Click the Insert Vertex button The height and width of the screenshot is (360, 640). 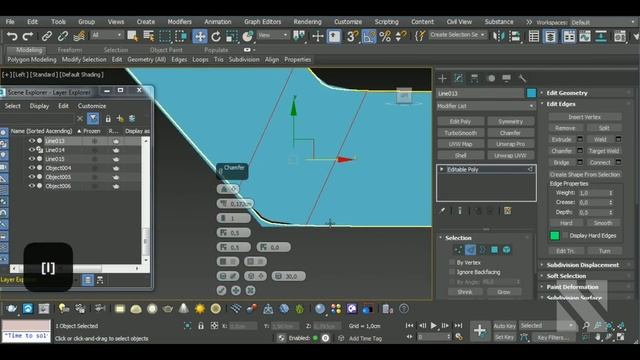coord(584,117)
